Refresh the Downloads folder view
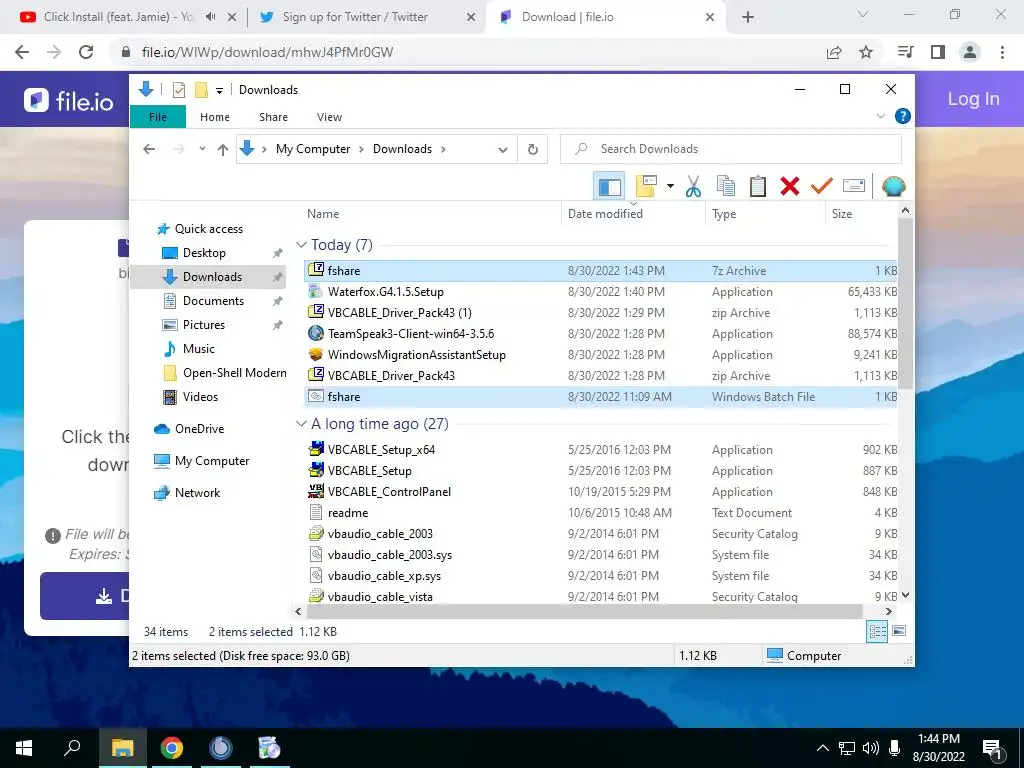 tap(533, 150)
